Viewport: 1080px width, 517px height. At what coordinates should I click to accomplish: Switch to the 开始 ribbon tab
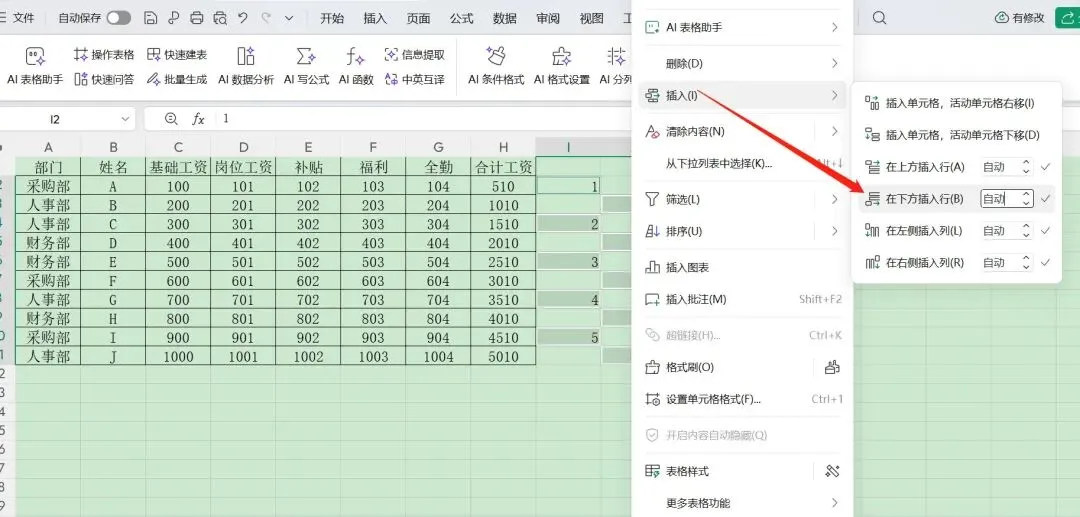(332, 19)
